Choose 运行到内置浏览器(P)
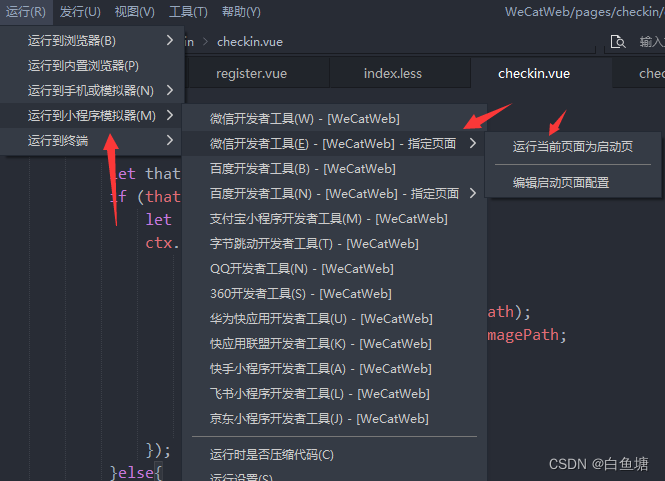Screen dimensions: 665x481 click(x=92, y=66)
